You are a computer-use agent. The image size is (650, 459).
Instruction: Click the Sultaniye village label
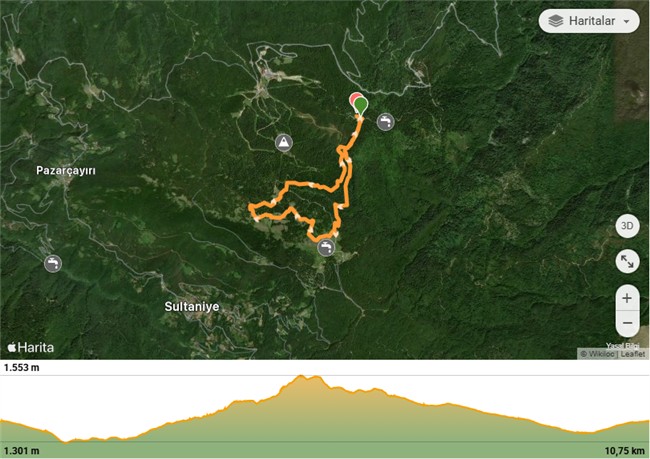tap(192, 307)
